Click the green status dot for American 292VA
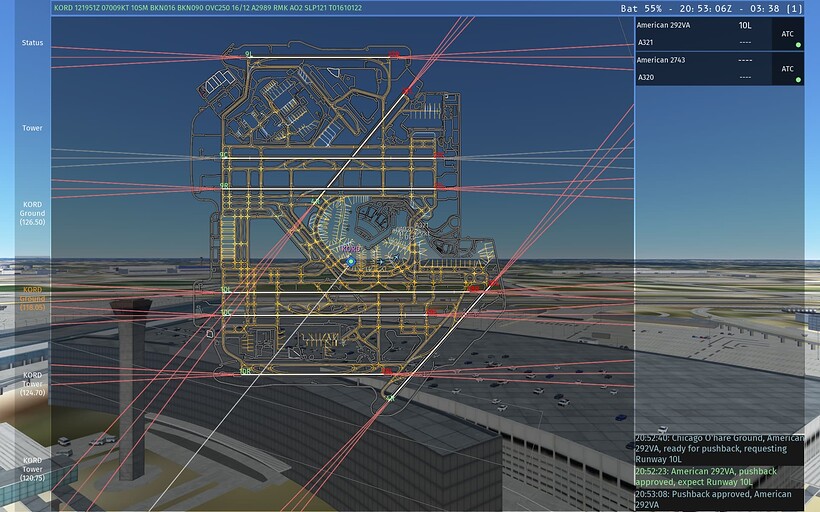Viewport: 820px width, 512px height. [x=798, y=45]
